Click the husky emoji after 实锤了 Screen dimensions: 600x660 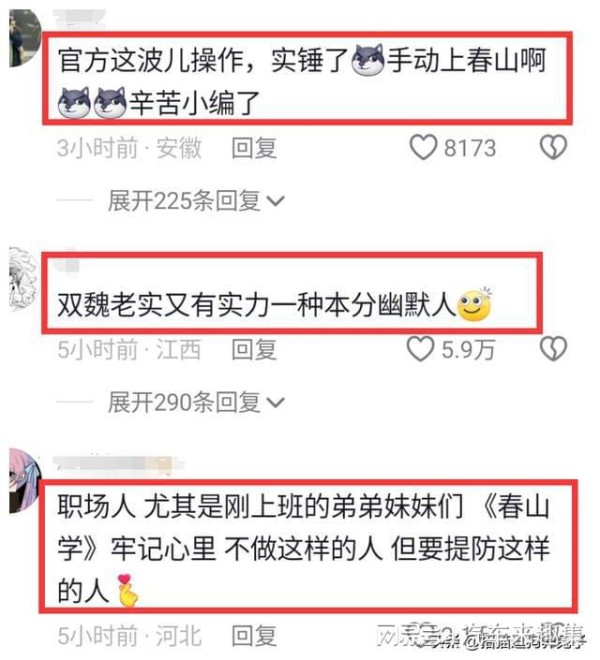click(368, 60)
